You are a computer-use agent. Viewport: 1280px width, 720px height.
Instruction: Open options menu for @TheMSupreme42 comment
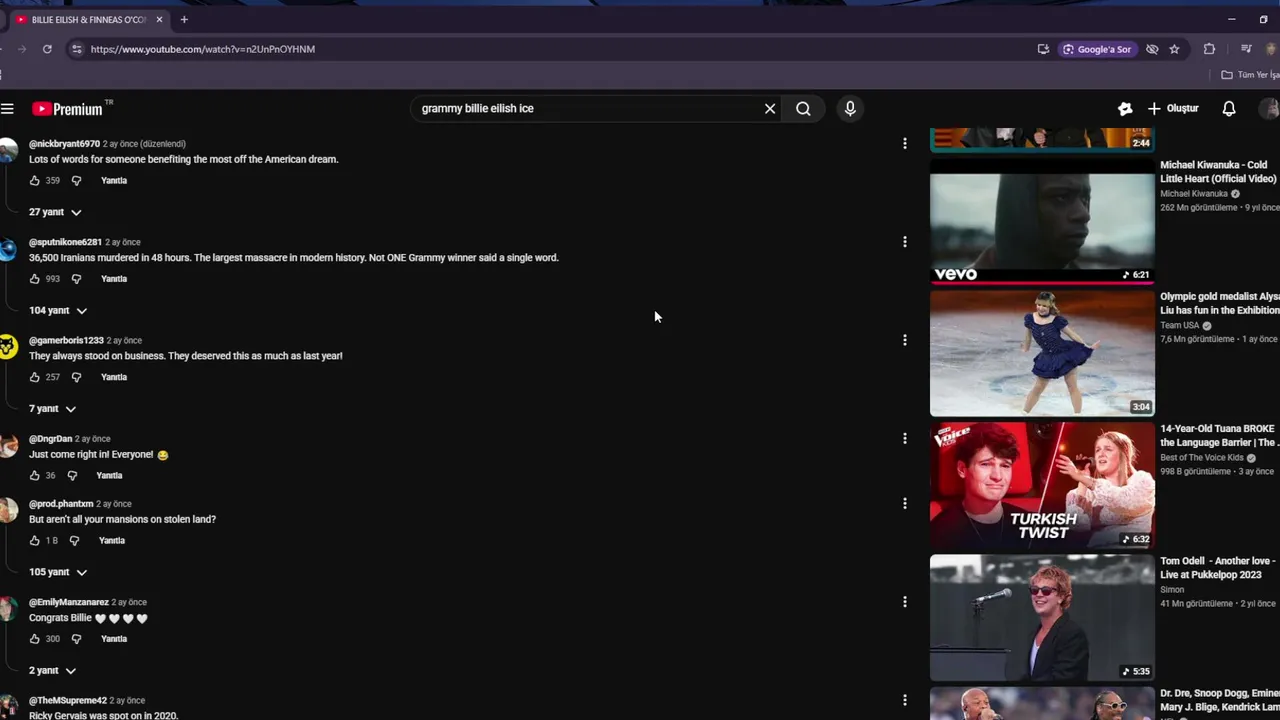point(905,700)
